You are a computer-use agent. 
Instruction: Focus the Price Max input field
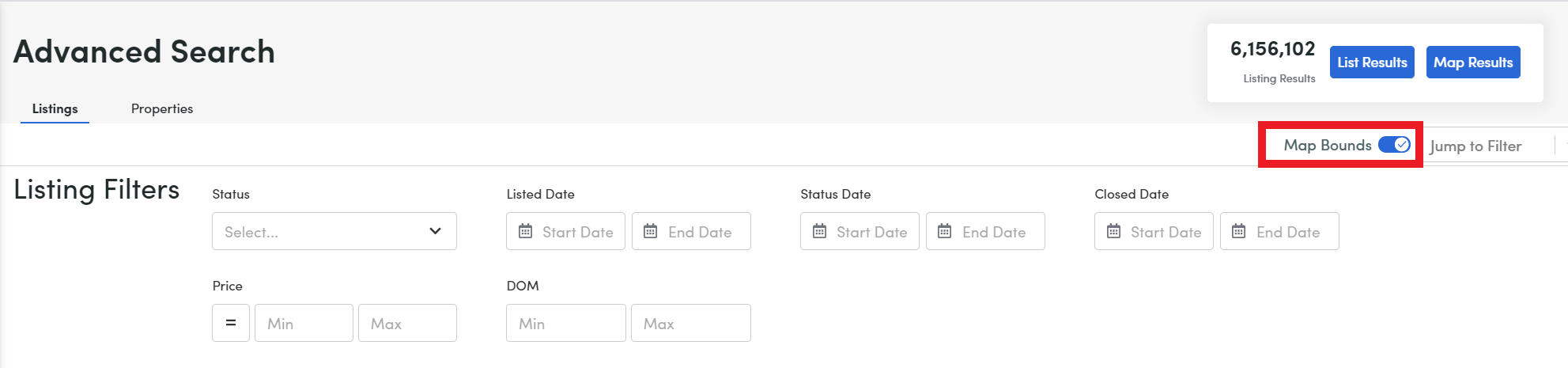[407, 323]
